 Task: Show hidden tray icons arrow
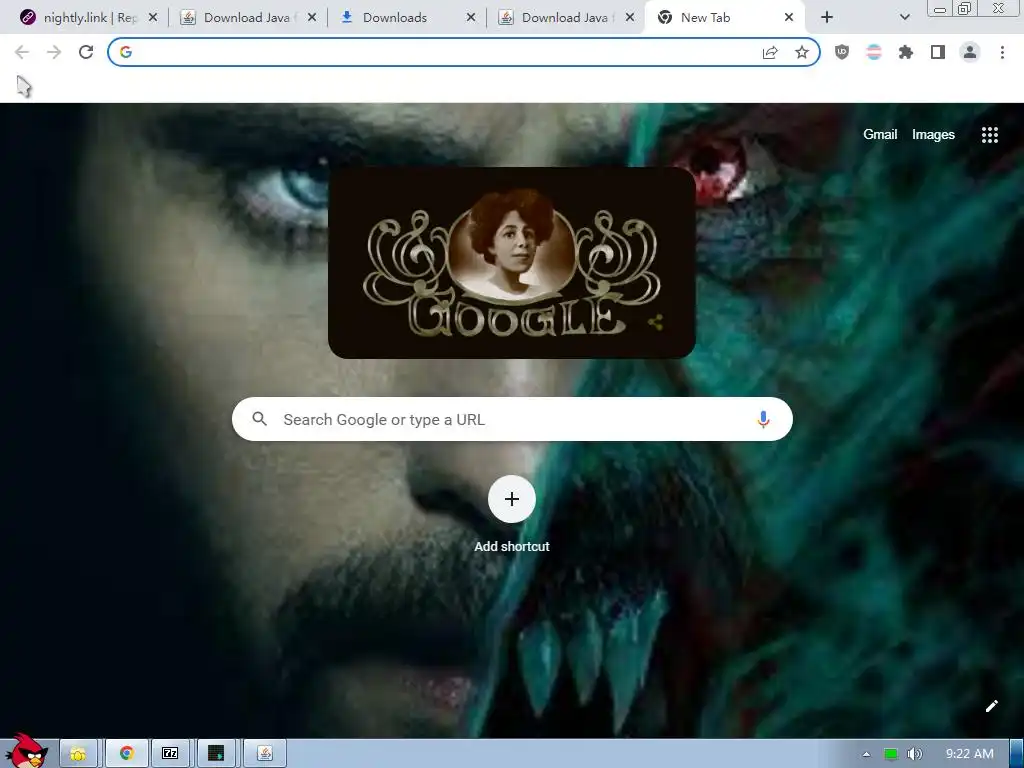click(x=867, y=754)
